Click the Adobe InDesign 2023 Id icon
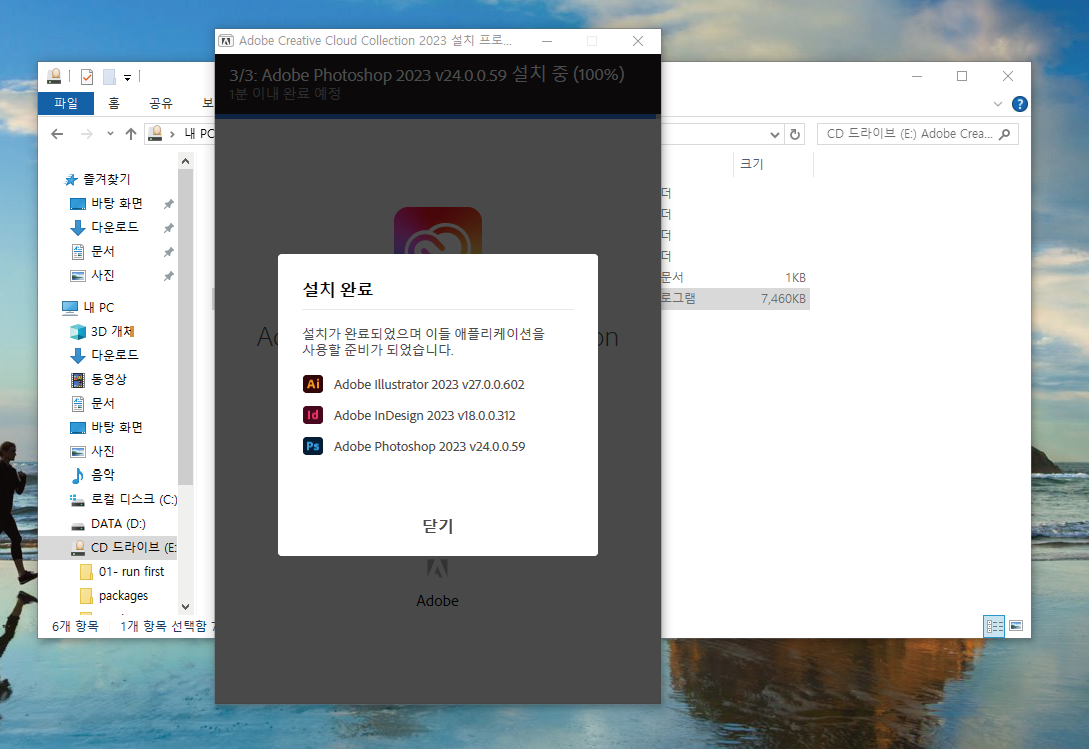The width and height of the screenshot is (1089, 749). tap(313, 415)
